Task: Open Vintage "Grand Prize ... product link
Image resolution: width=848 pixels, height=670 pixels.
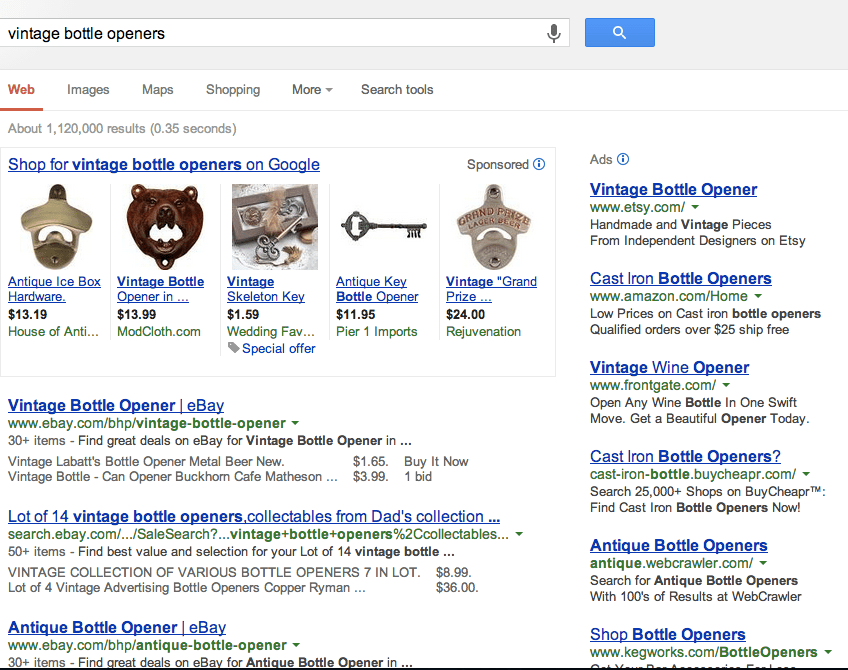Action: pyautogui.click(x=491, y=289)
